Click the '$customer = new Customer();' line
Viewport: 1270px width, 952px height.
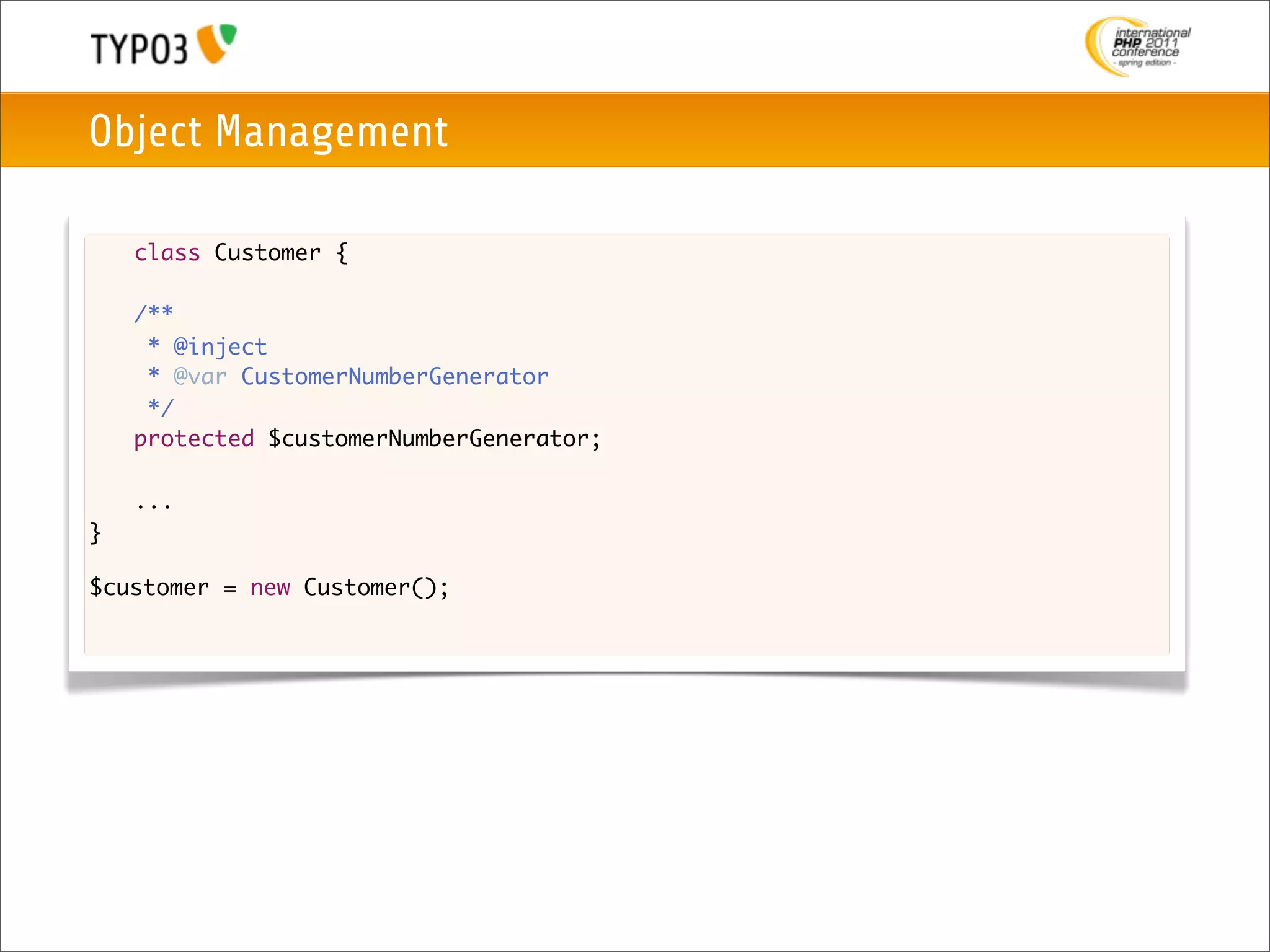point(269,587)
